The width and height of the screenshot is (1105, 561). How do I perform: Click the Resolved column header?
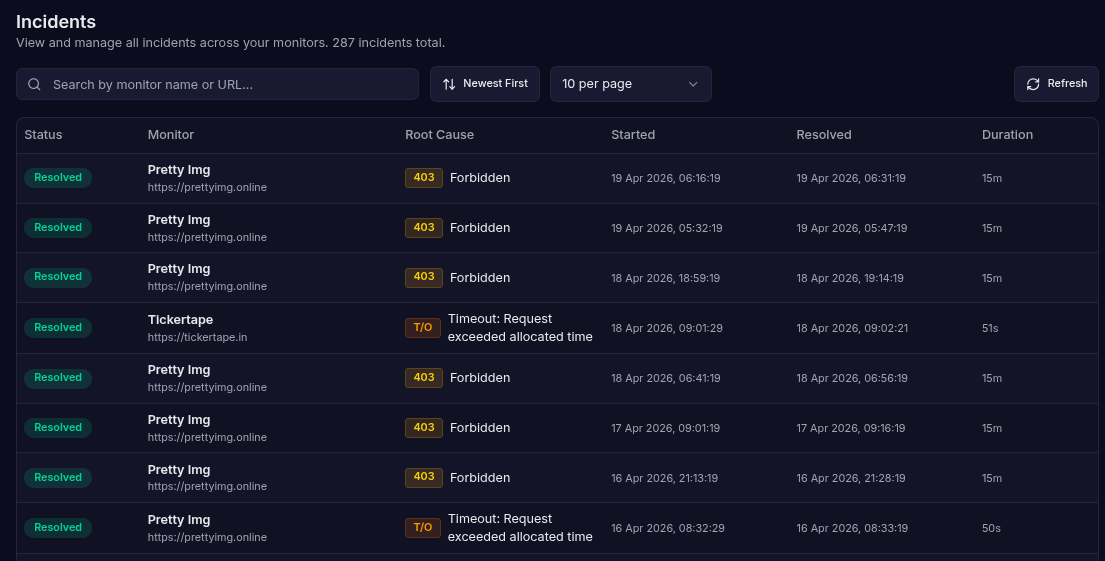[823, 135]
